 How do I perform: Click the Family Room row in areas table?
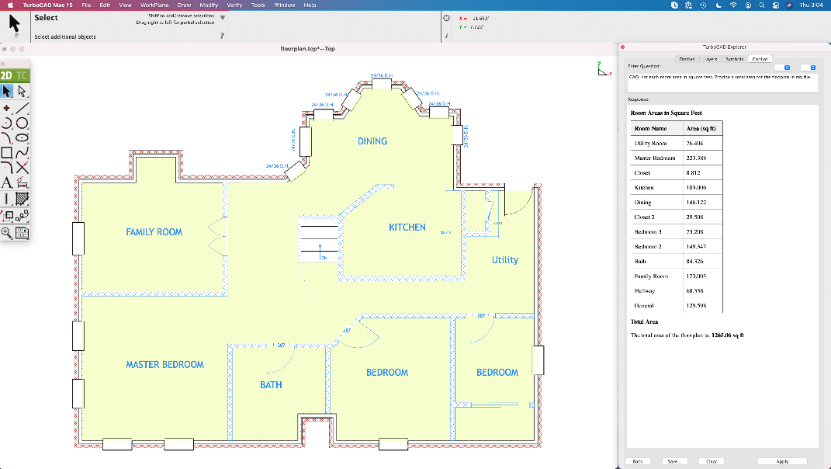pyautogui.click(x=676, y=276)
